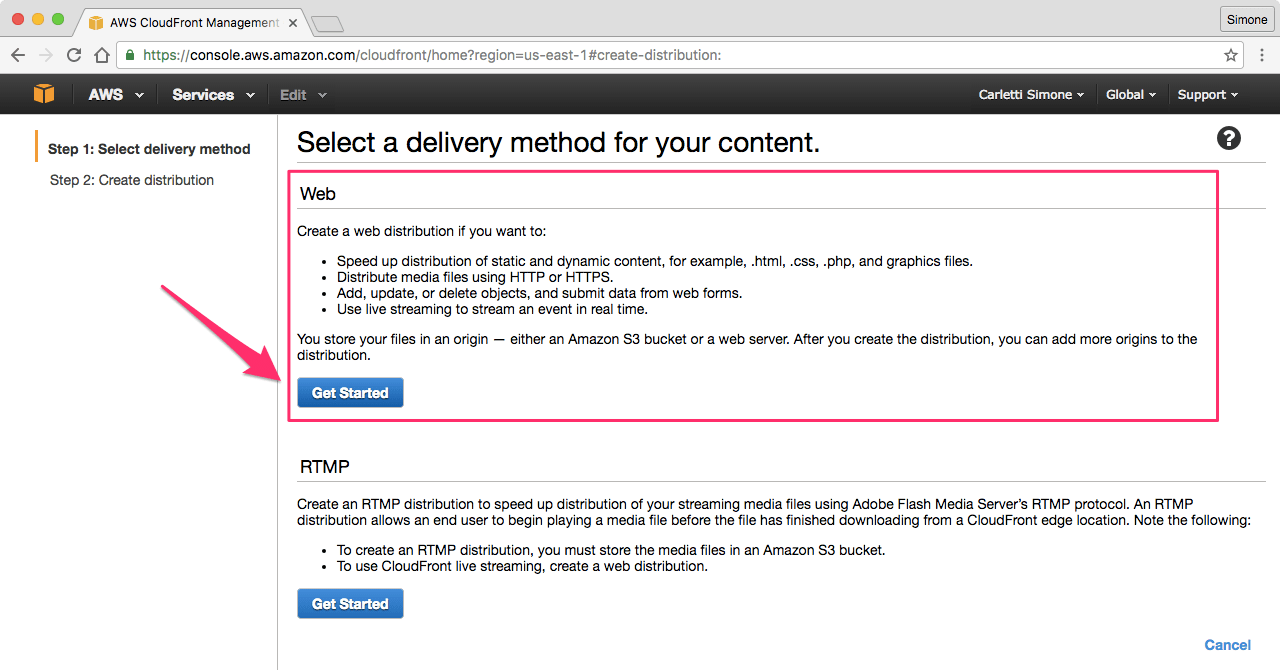The height and width of the screenshot is (670, 1280).
Task: Click the browser forward arrow icon
Action: 46,54
